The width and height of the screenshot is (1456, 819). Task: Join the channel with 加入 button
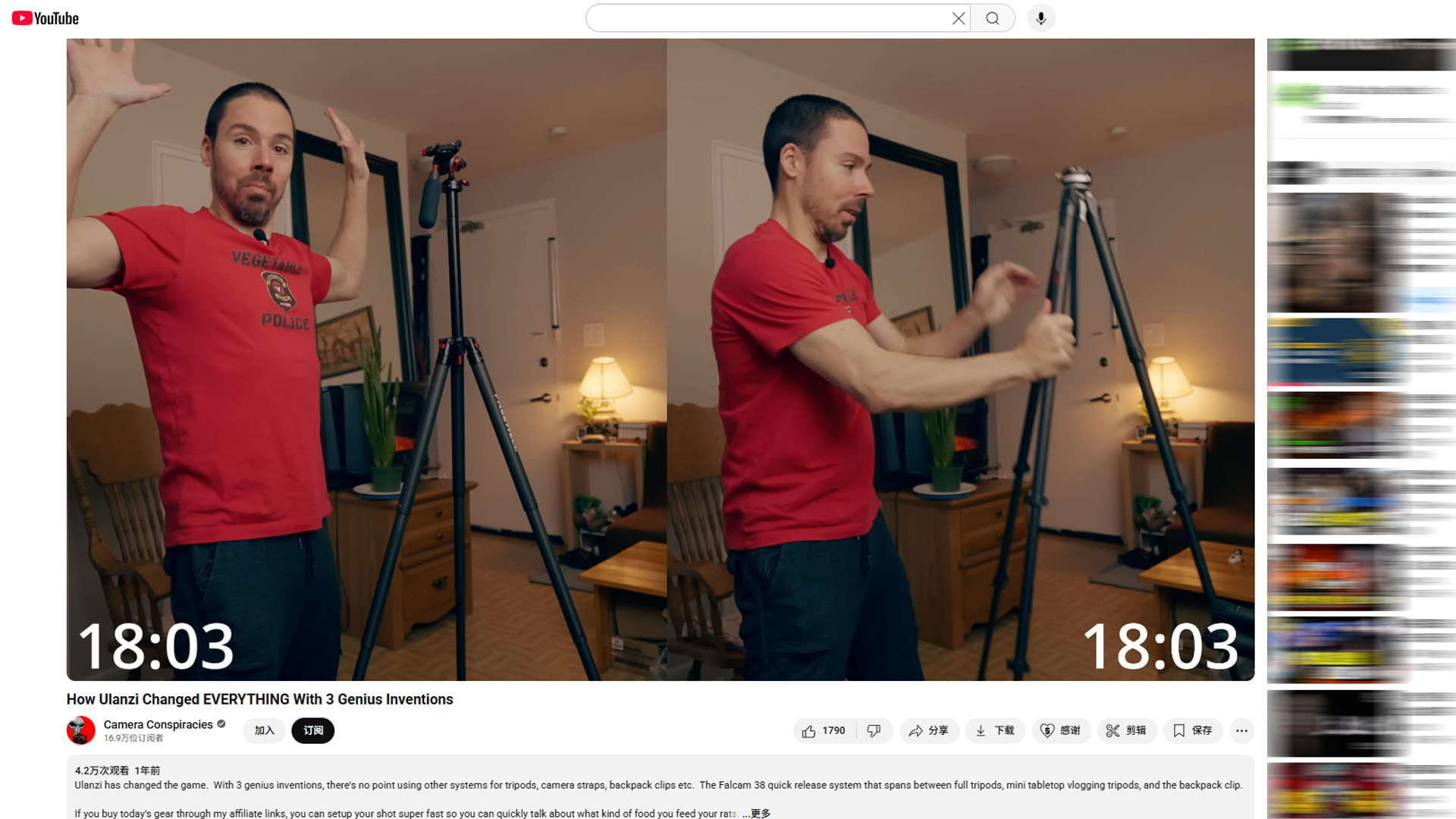tap(264, 730)
